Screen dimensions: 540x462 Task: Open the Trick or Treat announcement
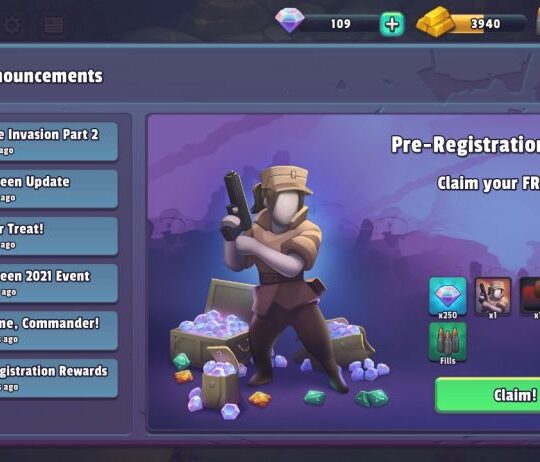tap(59, 236)
